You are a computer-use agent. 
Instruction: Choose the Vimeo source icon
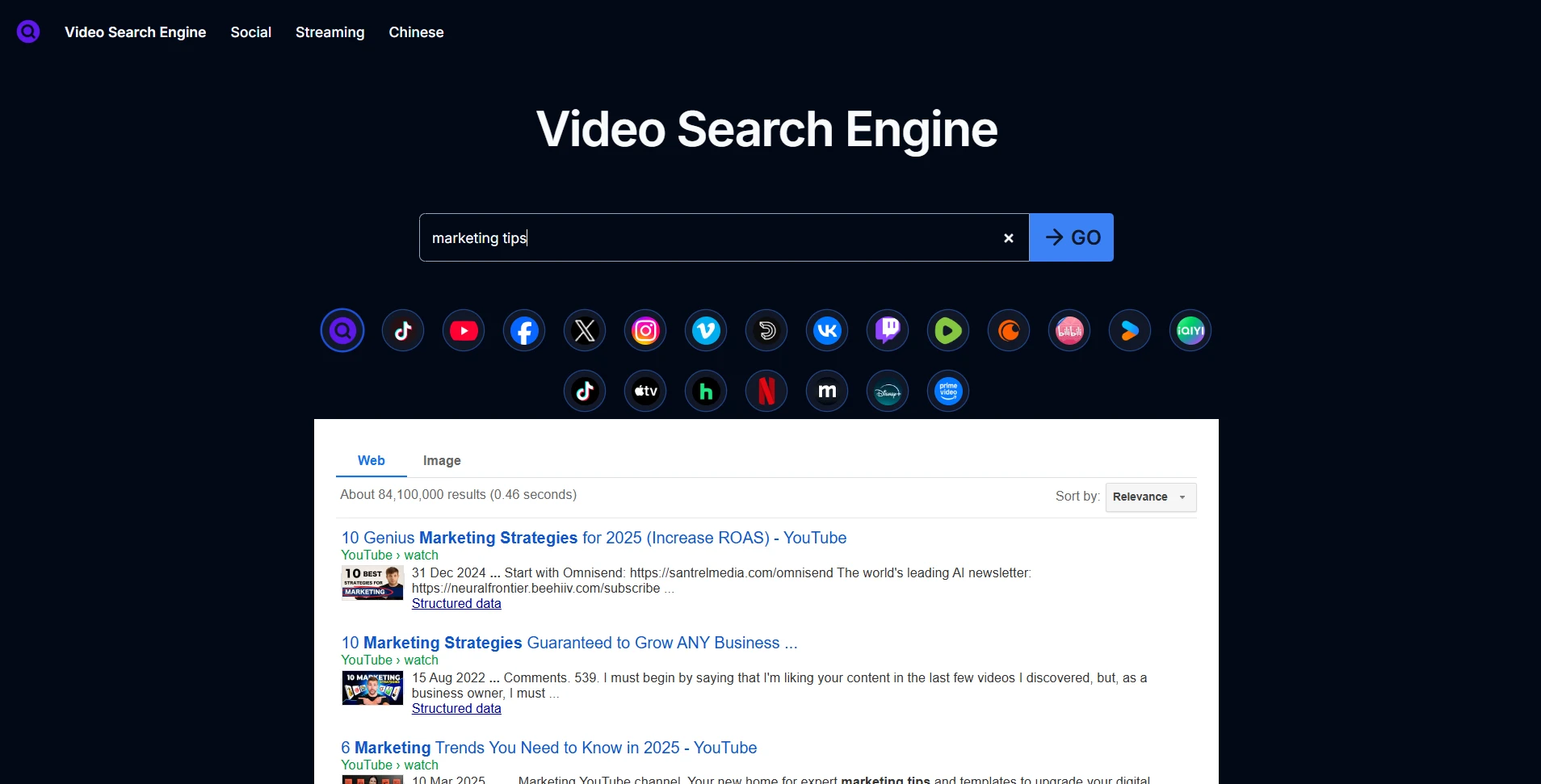tap(706, 330)
